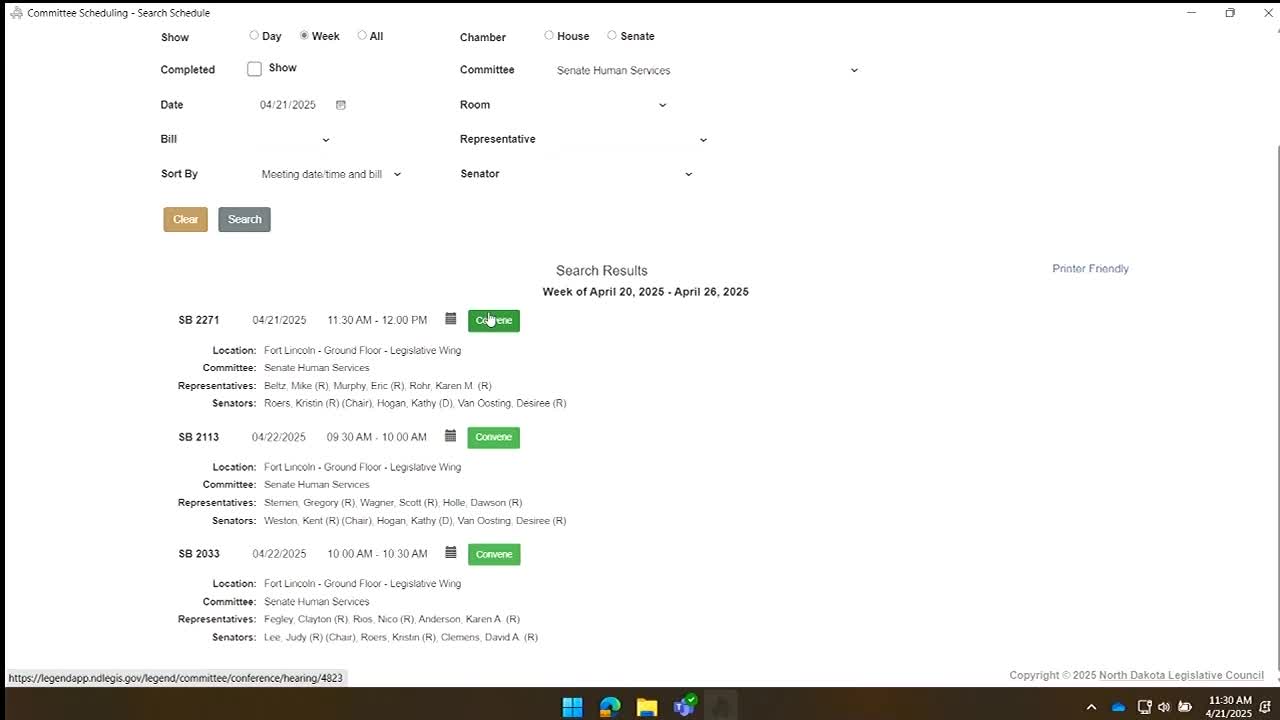Expand the Committee dropdown
The height and width of the screenshot is (720, 1280).
707,71
